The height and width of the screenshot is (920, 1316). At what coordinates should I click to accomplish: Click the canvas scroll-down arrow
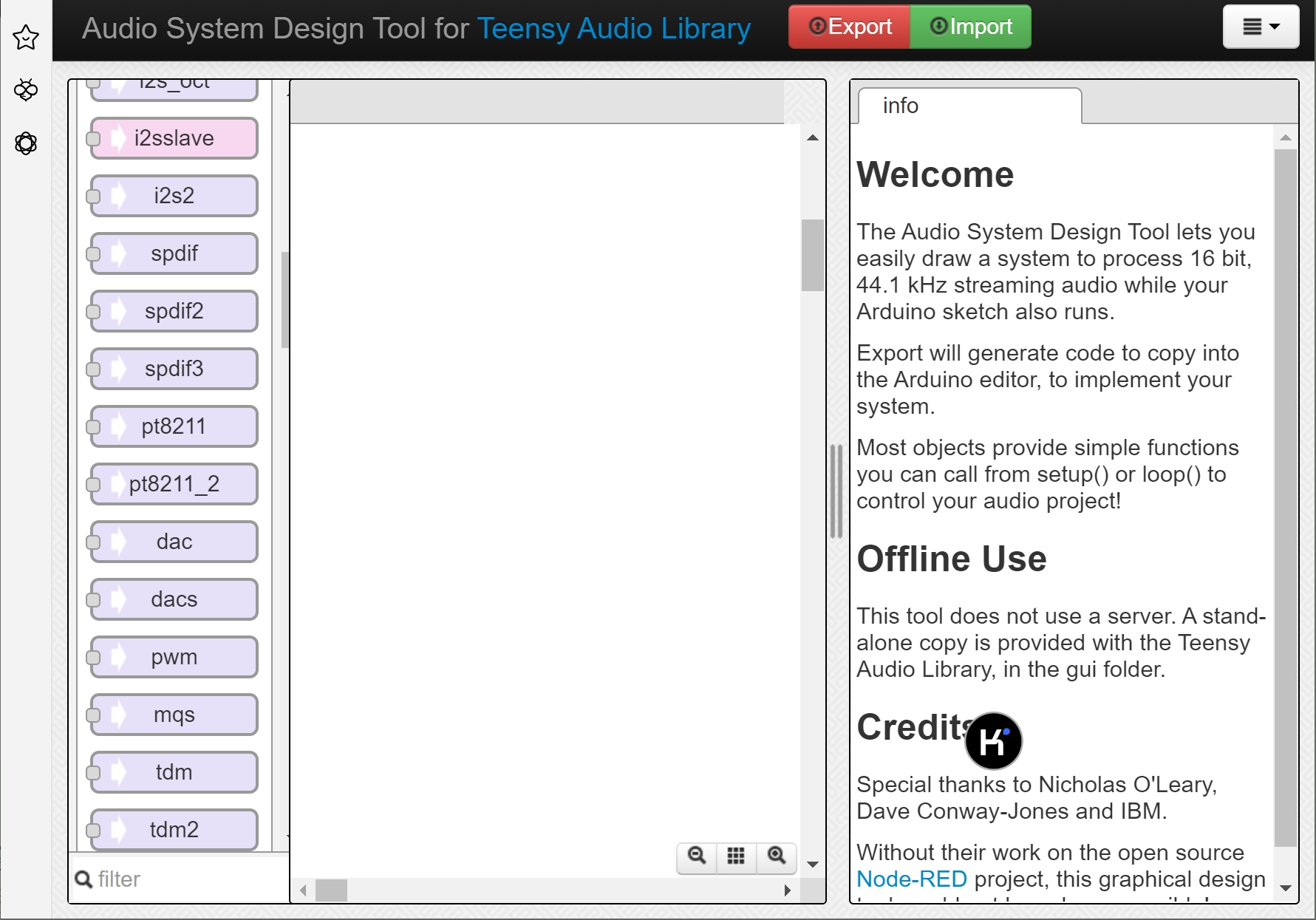(813, 864)
